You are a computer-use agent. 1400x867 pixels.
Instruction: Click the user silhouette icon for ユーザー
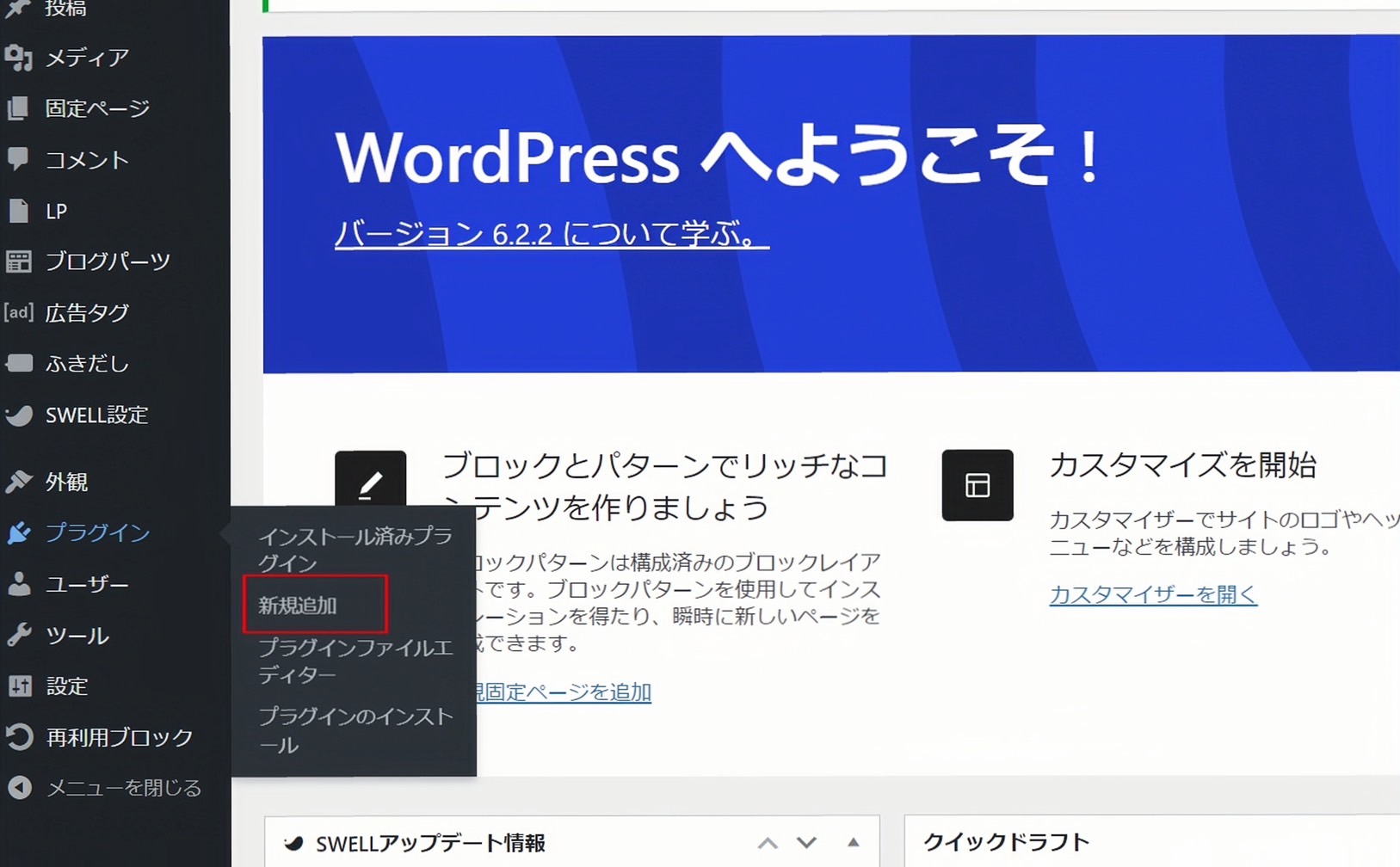click(19, 584)
